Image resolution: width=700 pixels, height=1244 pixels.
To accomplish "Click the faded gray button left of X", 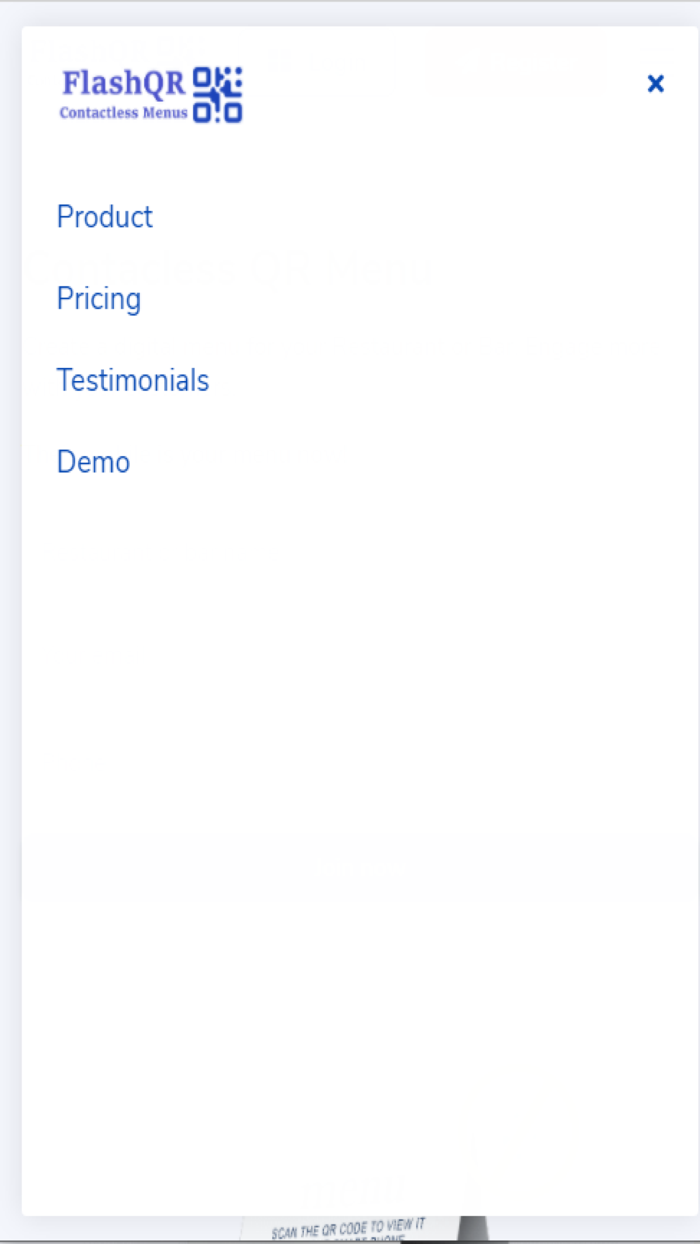I will pos(515,62).
